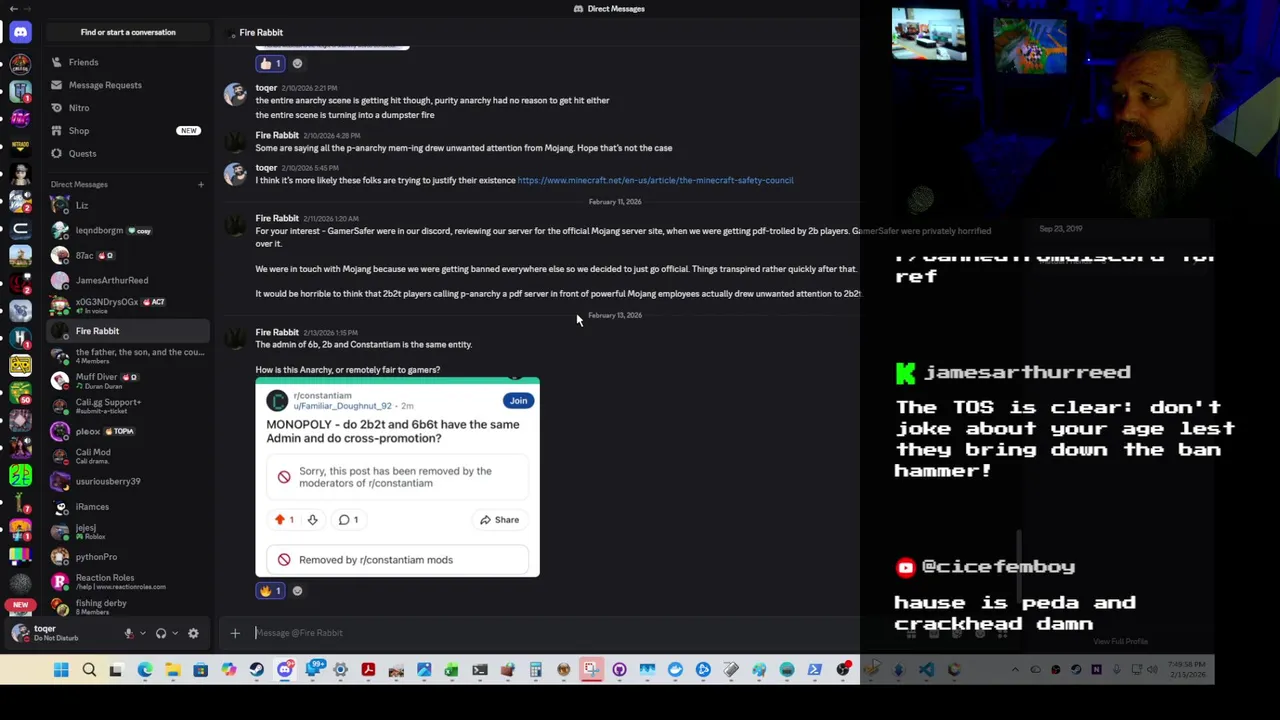Screen dimensions: 1280x720
Task: Click Find or start a conversation
Action: (128, 32)
